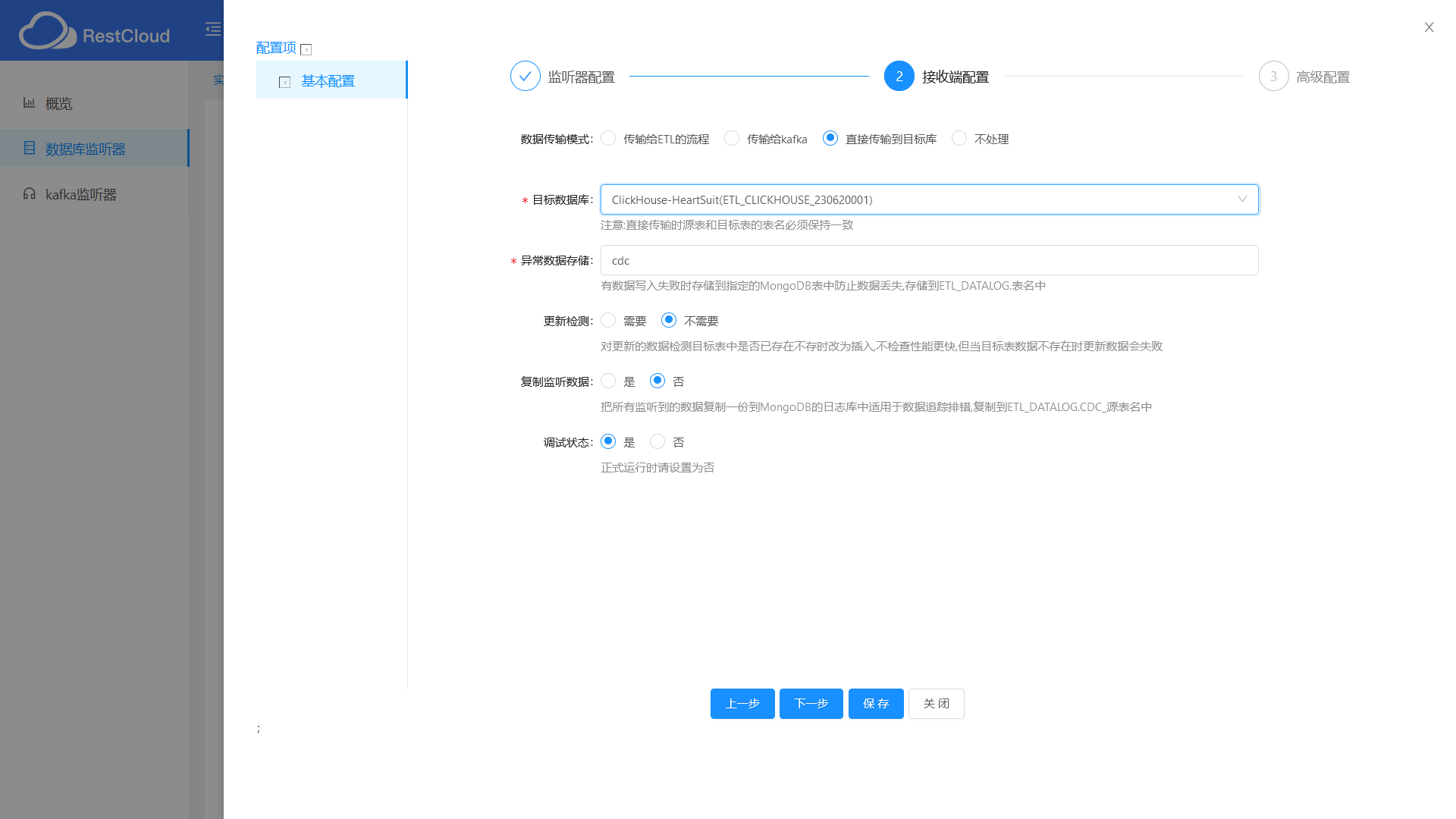Screen dimensions: 1456x819
Task: Click the completed checkmark step 监听器配置
Action: (x=525, y=76)
